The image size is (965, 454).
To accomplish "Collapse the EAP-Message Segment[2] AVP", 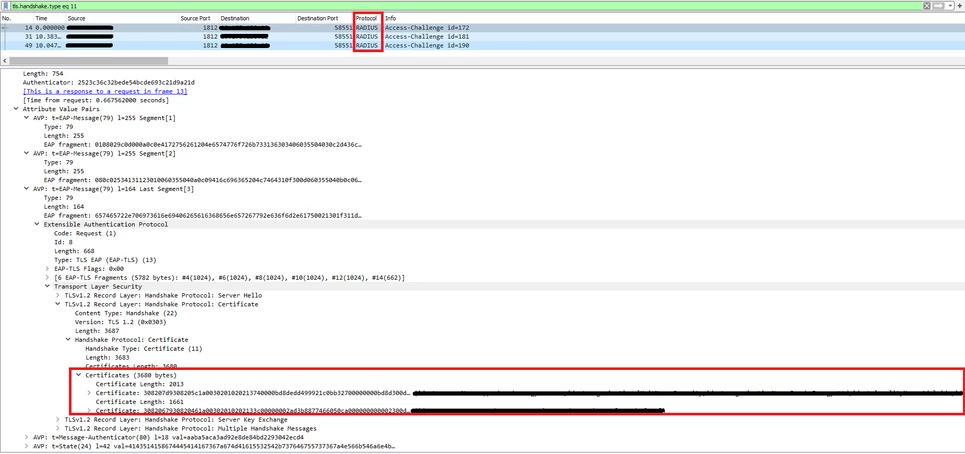I will coord(26,153).
